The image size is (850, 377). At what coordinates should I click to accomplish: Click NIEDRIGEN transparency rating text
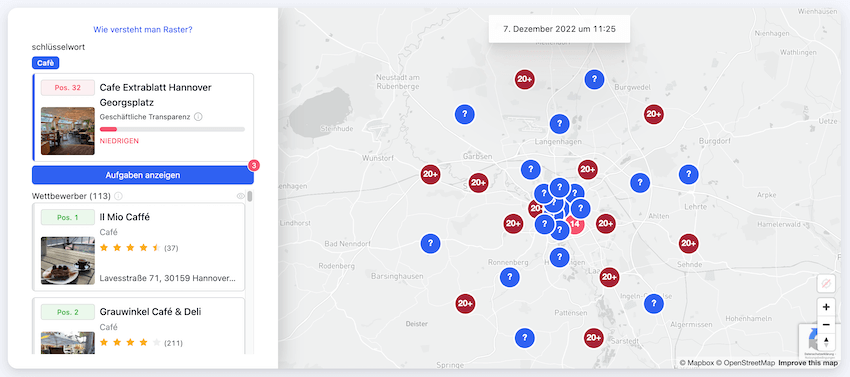[x=119, y=141]
